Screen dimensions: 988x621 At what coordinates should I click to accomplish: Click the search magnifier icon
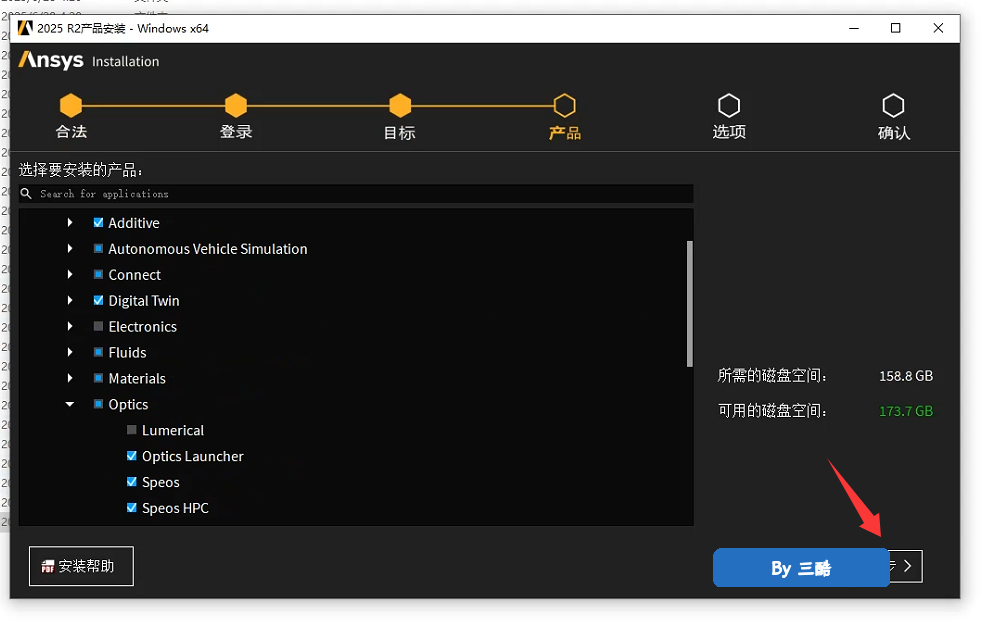(x=26, y=193)
